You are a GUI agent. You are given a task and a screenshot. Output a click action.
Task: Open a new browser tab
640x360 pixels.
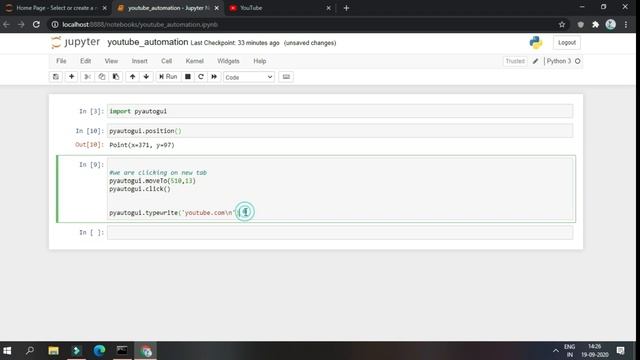click(x=346, y=8)
